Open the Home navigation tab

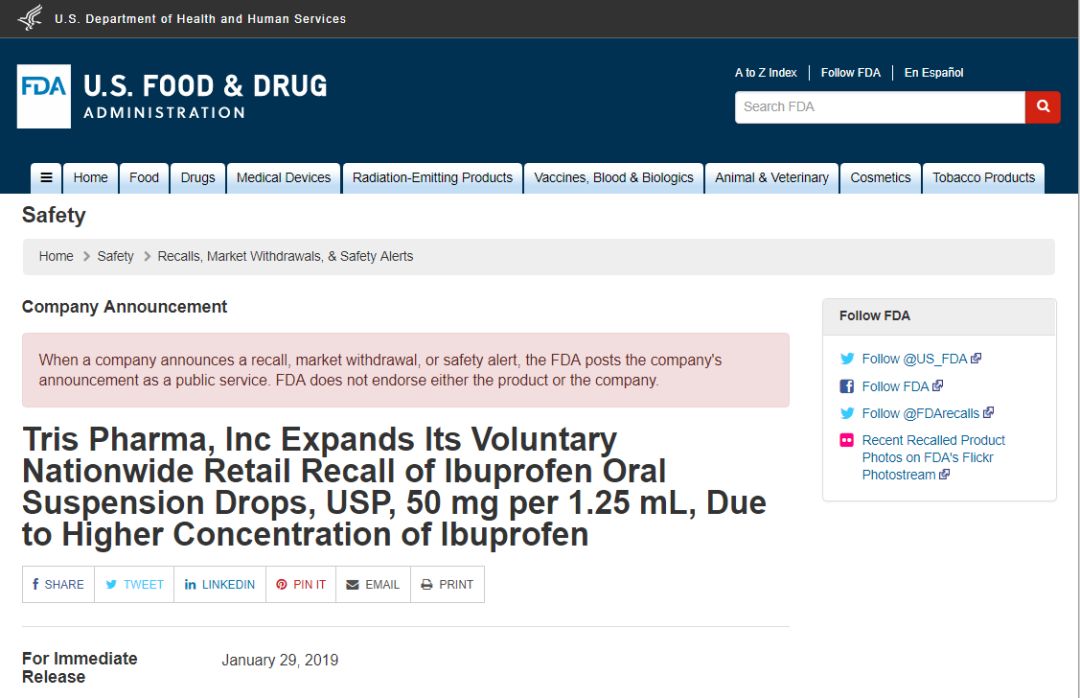tap(90, 178)
